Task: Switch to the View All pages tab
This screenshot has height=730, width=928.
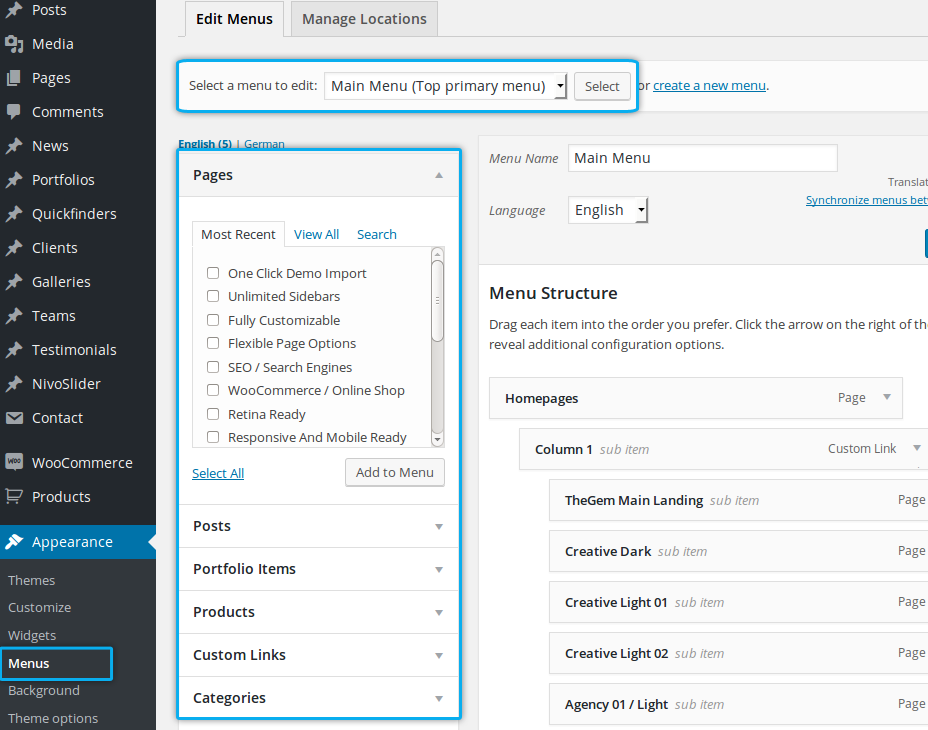Action: (316, 234)
